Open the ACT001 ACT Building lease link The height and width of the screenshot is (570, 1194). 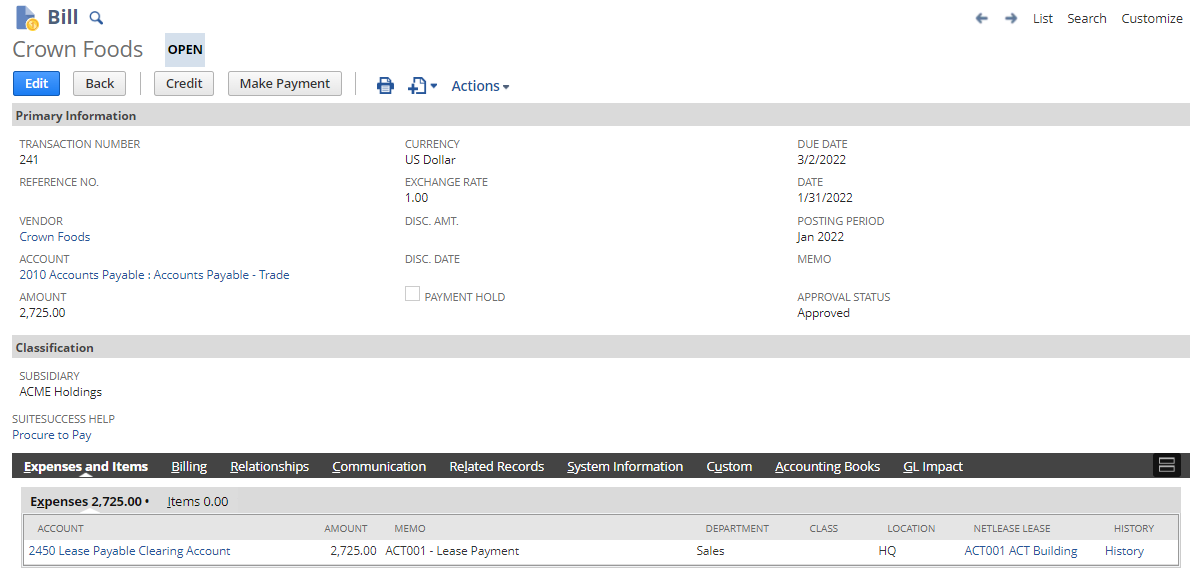(1020, 551)
